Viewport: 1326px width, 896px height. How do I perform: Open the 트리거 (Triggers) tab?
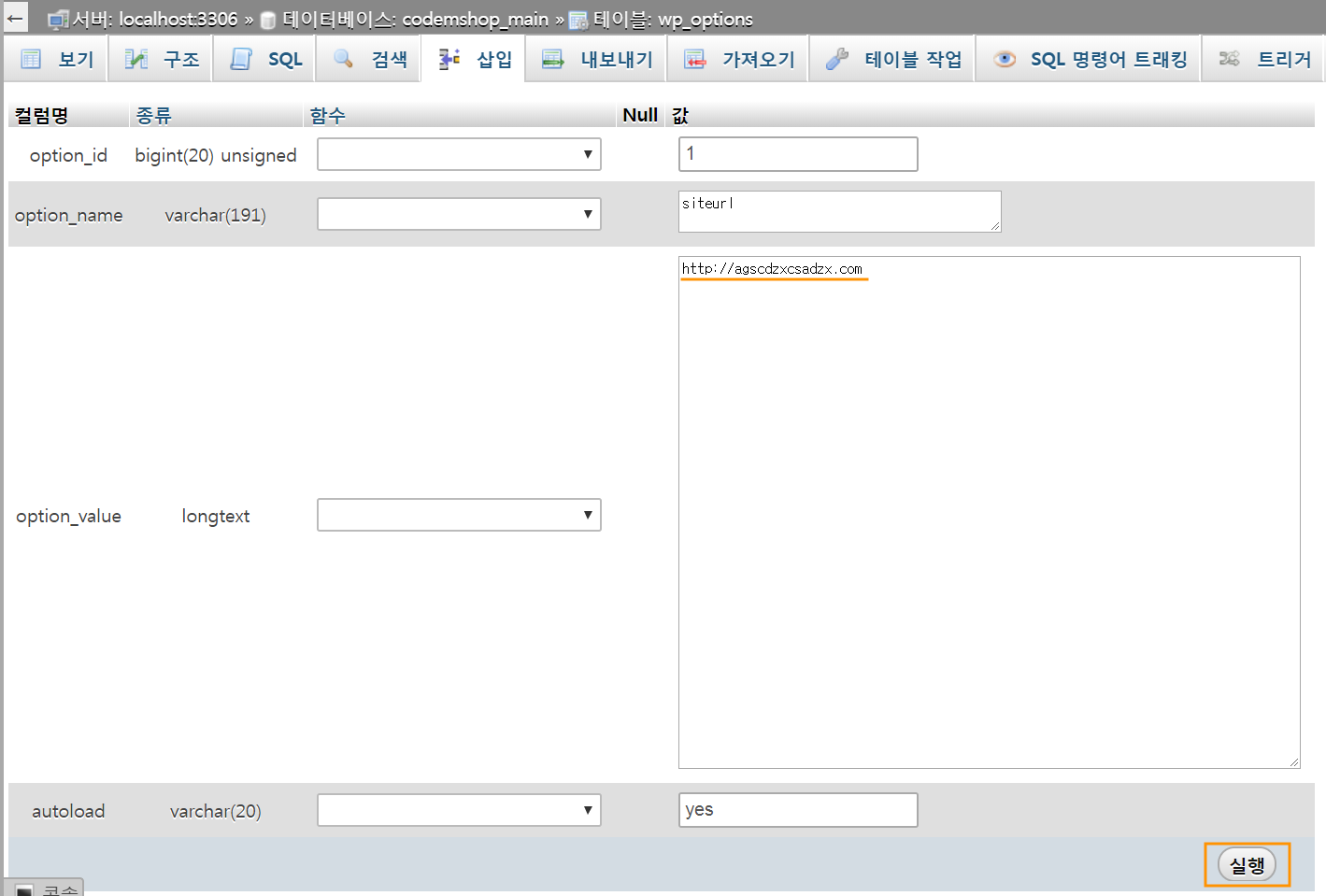[x=1263, y=59]
